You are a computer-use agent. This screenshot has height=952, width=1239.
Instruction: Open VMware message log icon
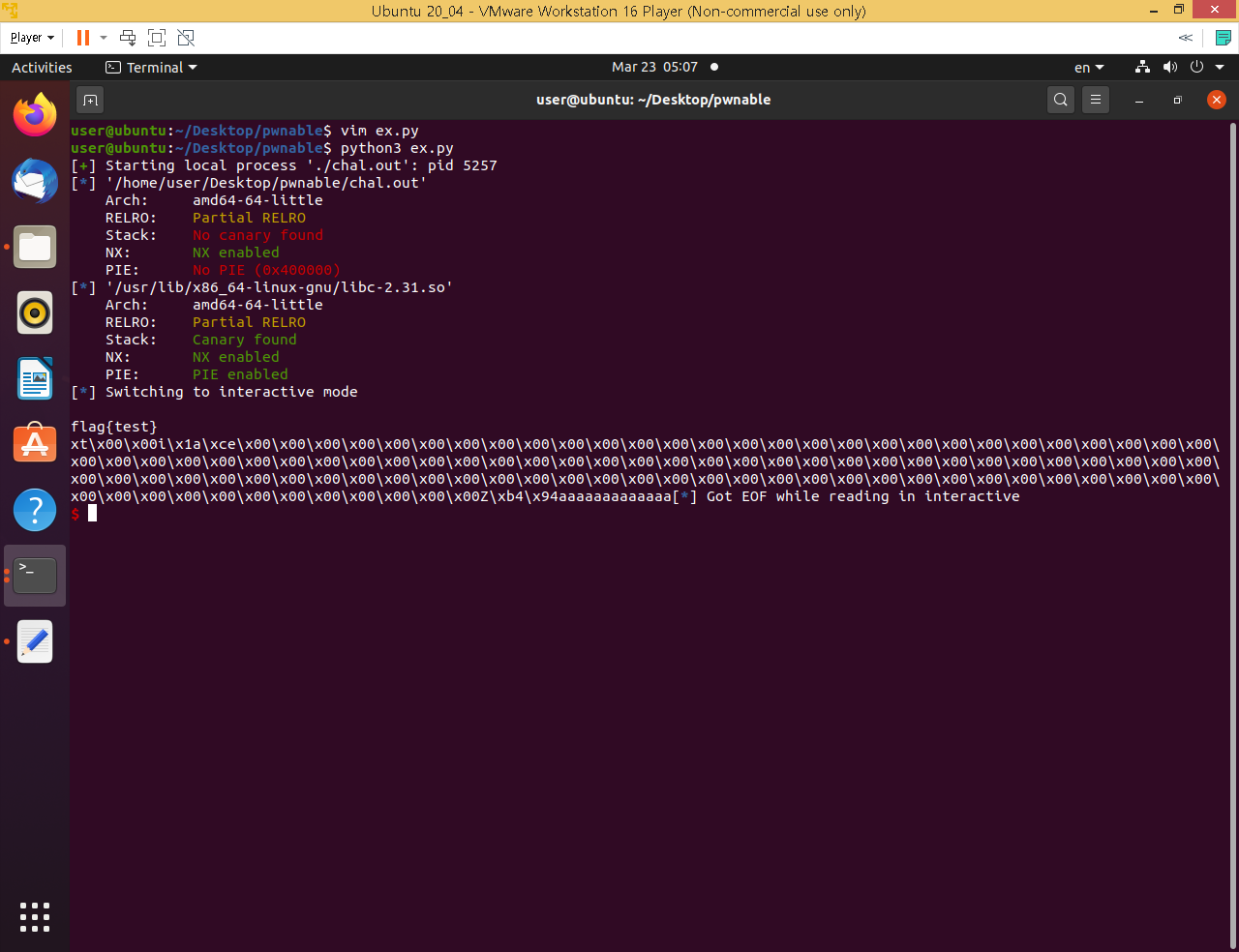pyautogui.click(x=1223, y=38)
